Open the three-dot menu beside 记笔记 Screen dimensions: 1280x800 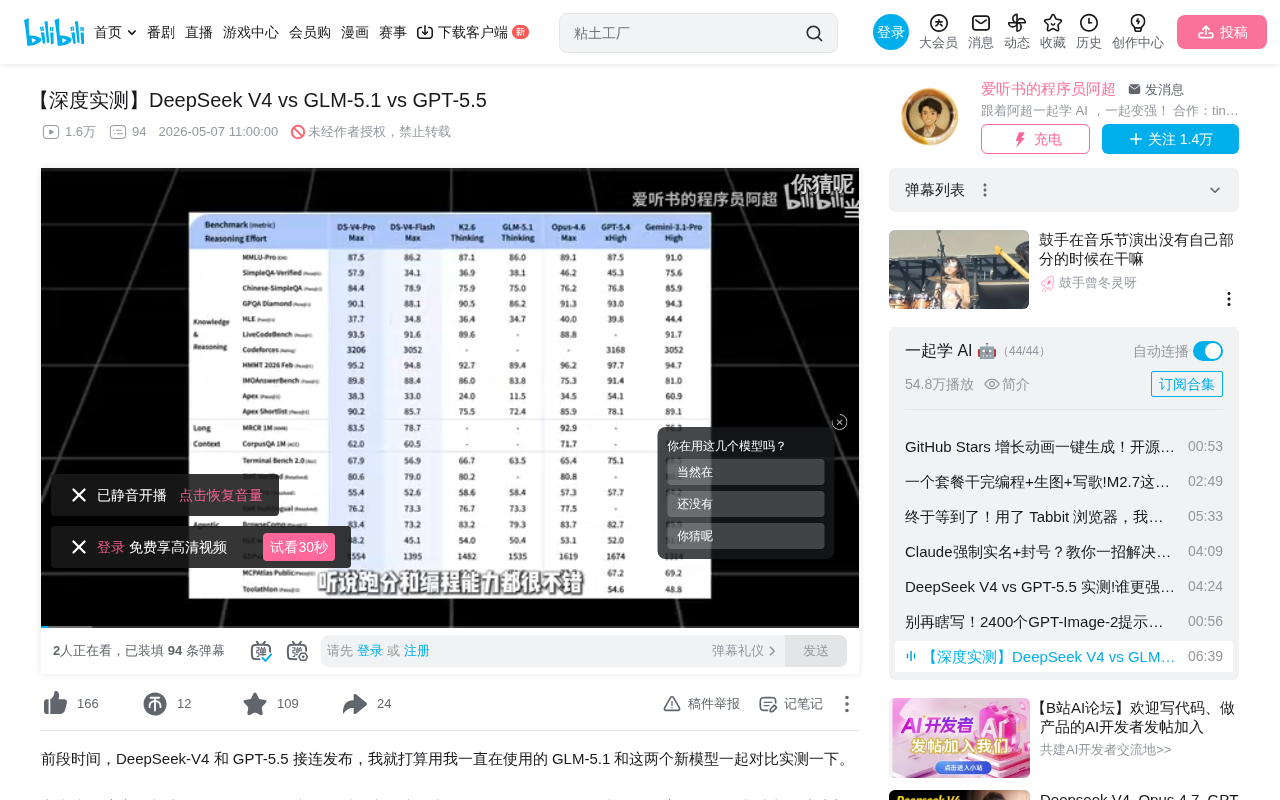click(x=846, y=704)
